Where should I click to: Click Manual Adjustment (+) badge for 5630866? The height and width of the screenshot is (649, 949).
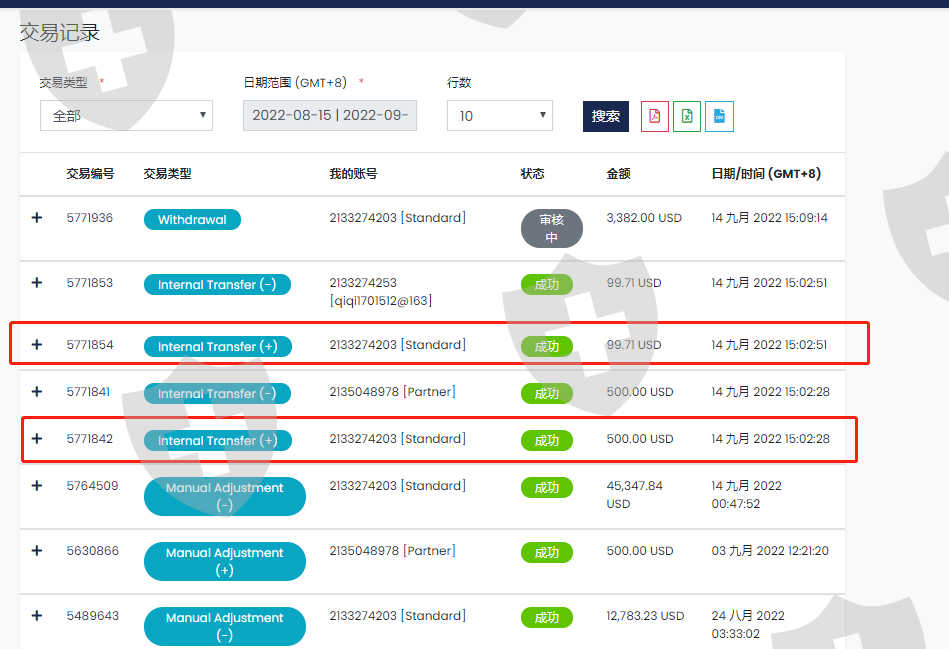[225, 561]
